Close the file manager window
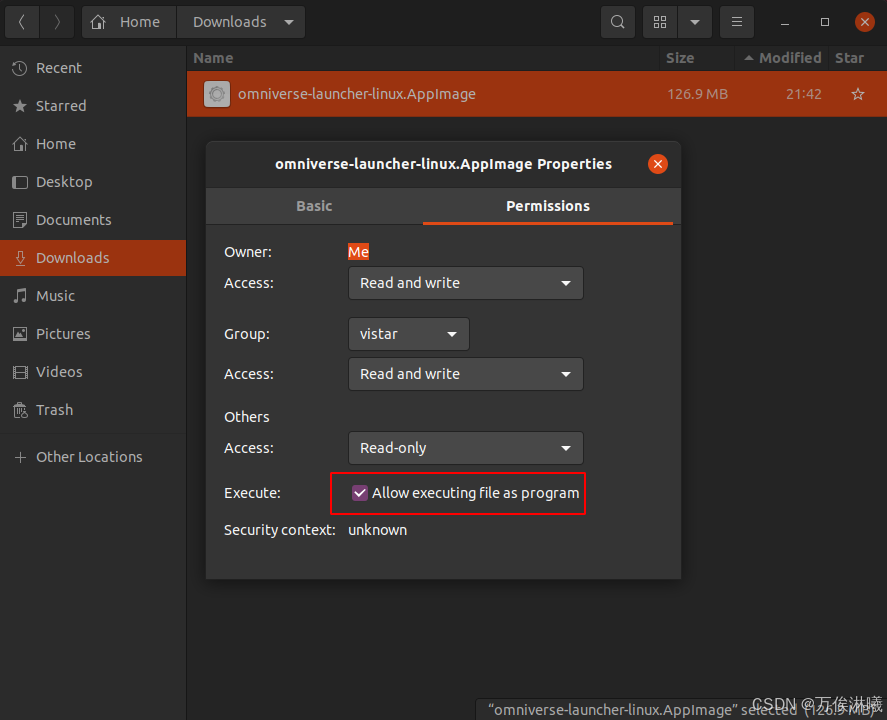This screenshot has width=887, height=720. click(x=864, y=22)
